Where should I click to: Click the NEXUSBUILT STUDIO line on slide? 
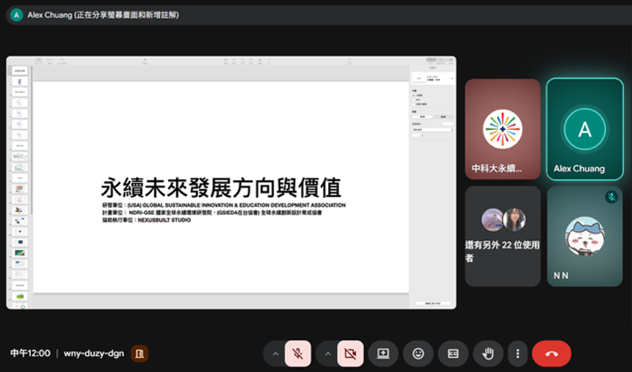coord(147,220)
